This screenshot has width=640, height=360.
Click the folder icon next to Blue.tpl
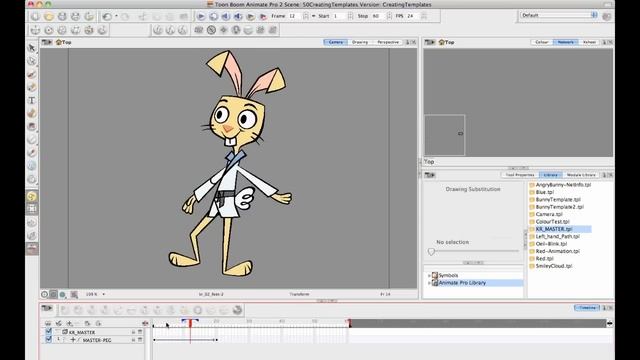coord(532,192)
